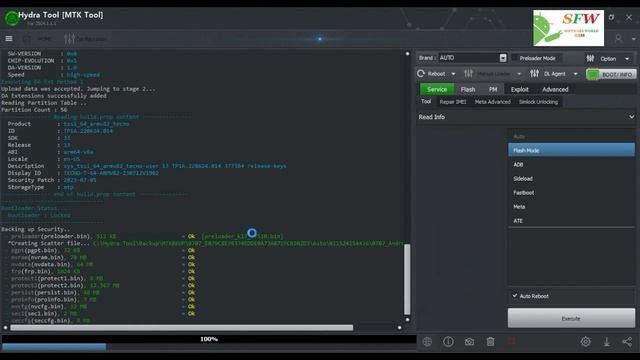The height and width of the screenshot is (360, 640).
Task: Expand the Reboot dropdown arrow
Action: point(453,74)
